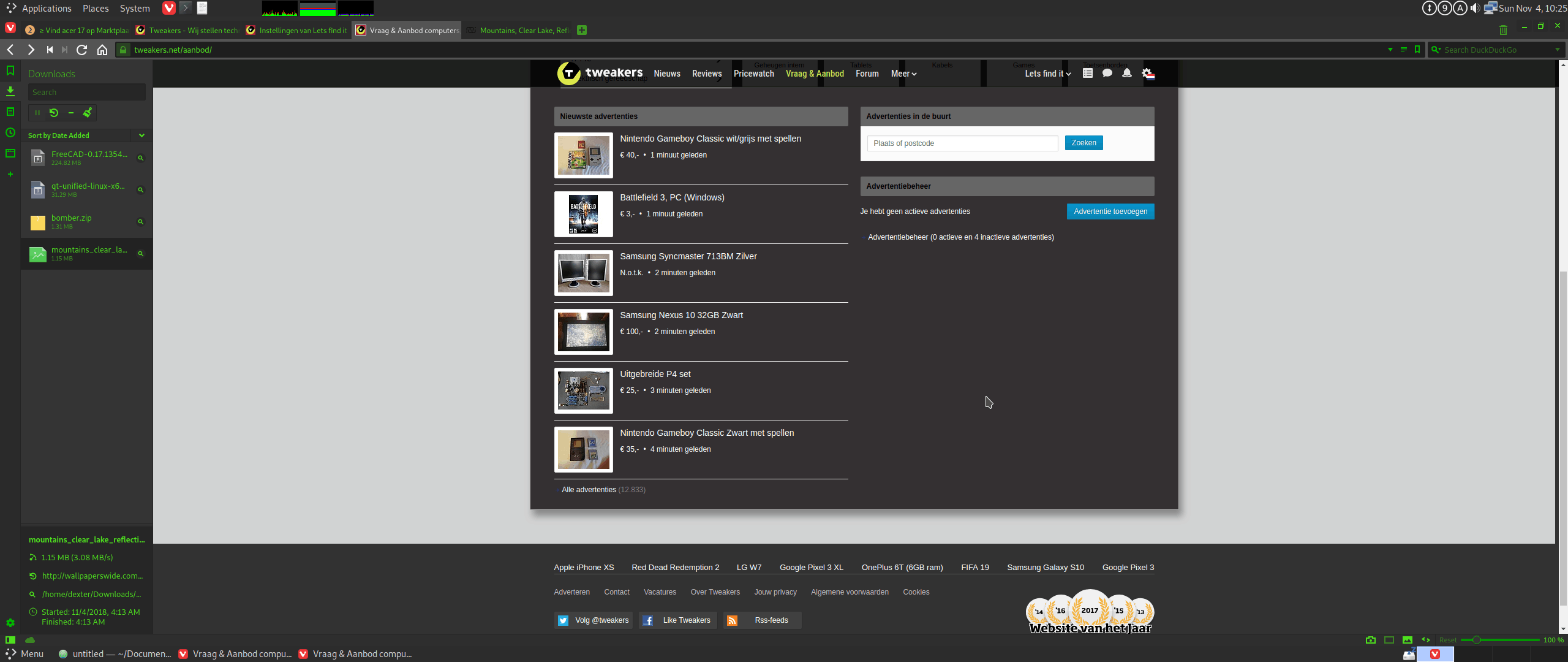The image size is (1568, 662).
Task: Expand the Sort by Date Added dropdown
Action: pyautogui.click(x=141, y=135)
